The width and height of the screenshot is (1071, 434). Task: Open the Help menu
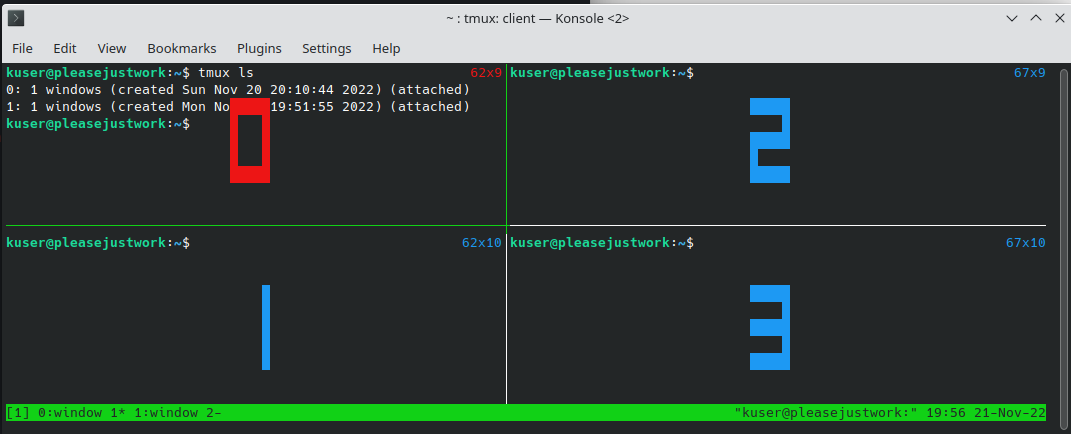click(x=386, y=48)
